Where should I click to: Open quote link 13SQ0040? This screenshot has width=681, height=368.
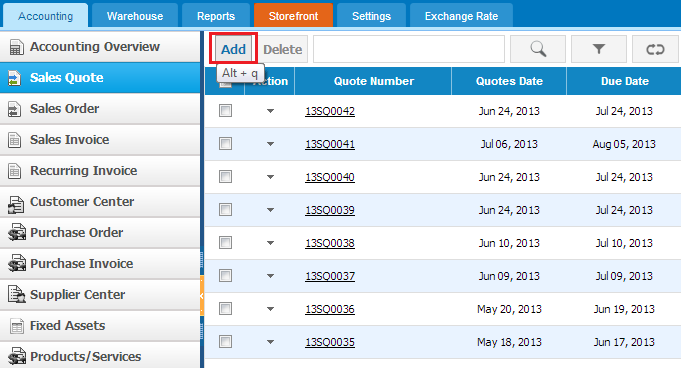tap(330, 177)
